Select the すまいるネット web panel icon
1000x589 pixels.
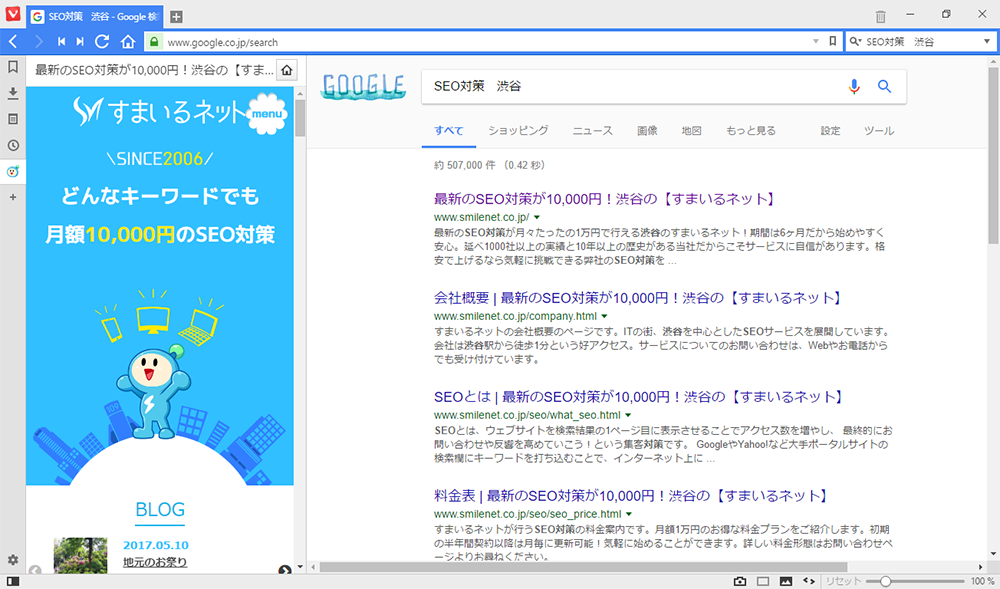pyautogui.click(x=13, y=171)
